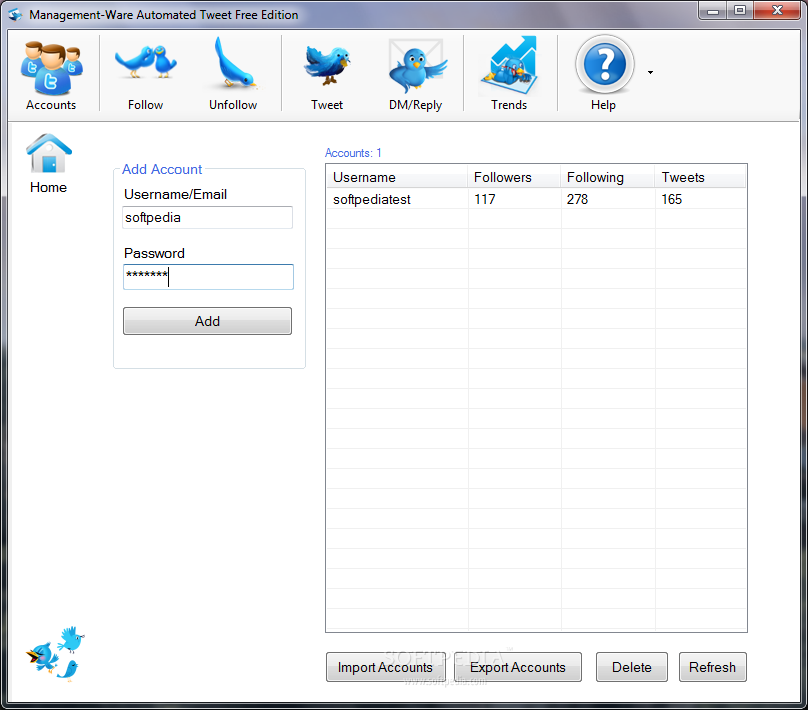
Task: Minimize the application window
Action: (713, 10)
